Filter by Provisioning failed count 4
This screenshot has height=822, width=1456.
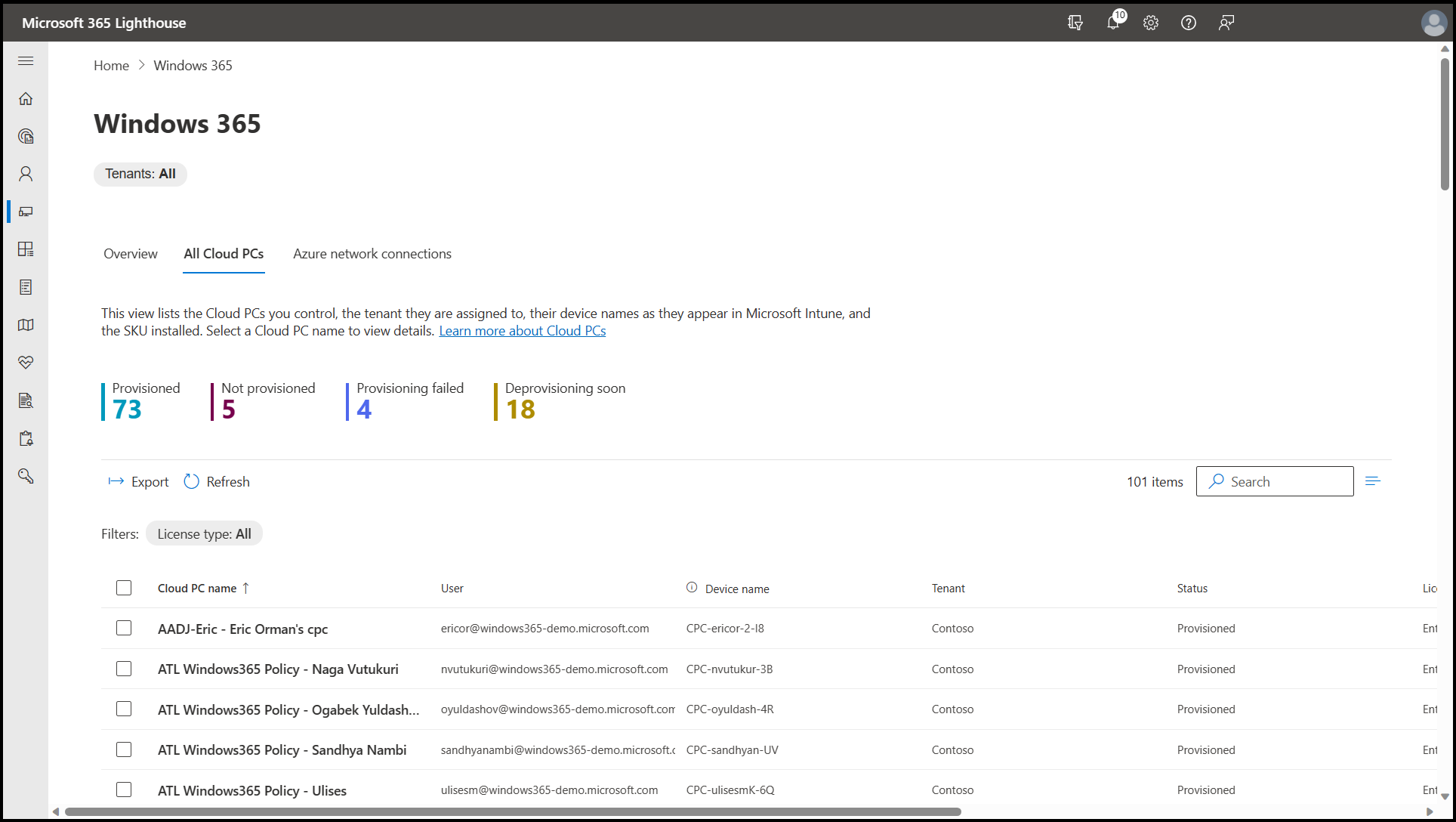pyautogui.click(x=405, y=401)
